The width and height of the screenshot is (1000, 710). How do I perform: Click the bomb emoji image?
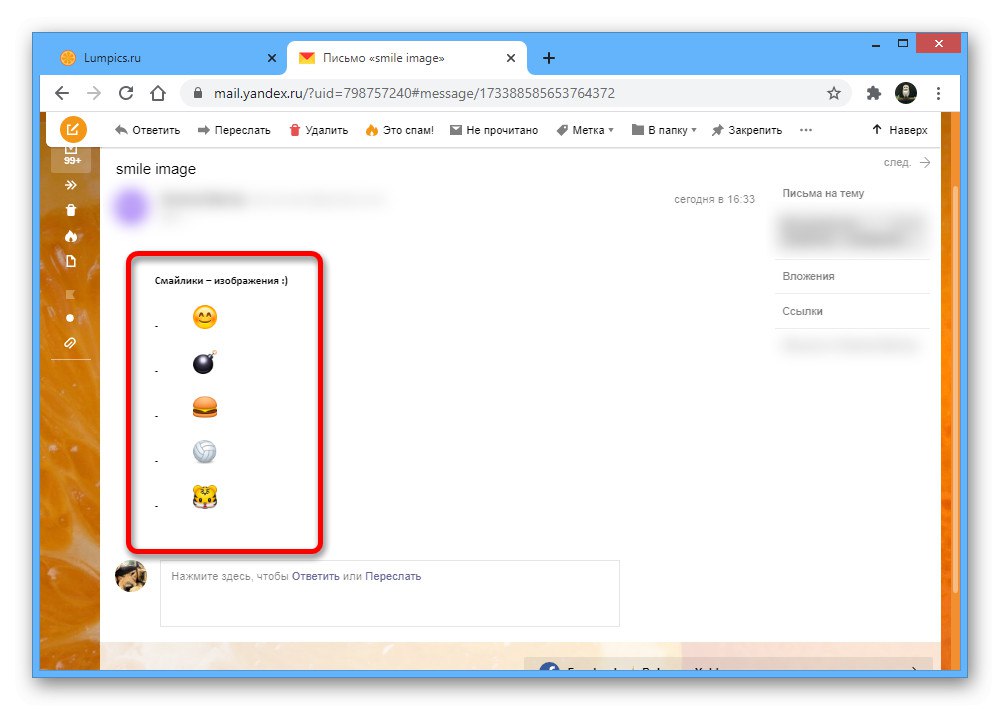(x=205, y=362)
